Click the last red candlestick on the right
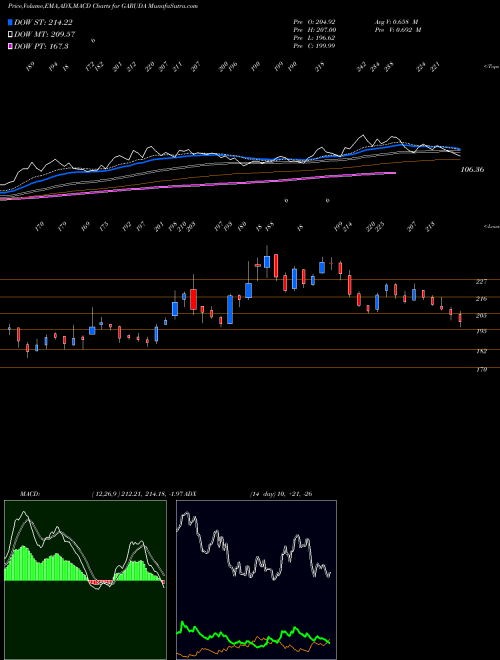The image size is (500, 660). (x=460, y=317)
